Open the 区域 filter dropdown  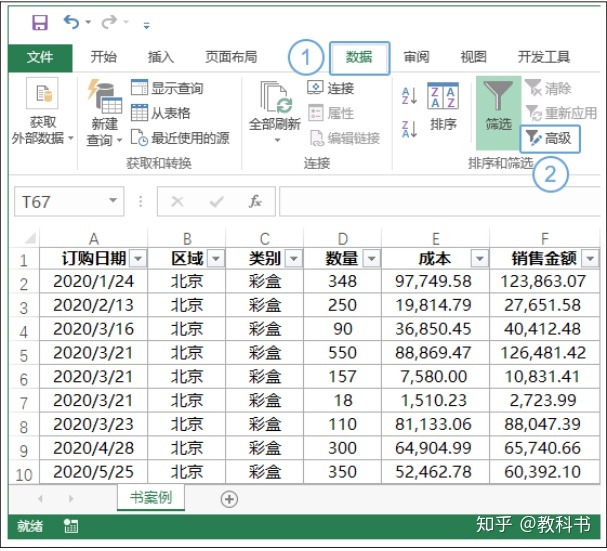216,258
